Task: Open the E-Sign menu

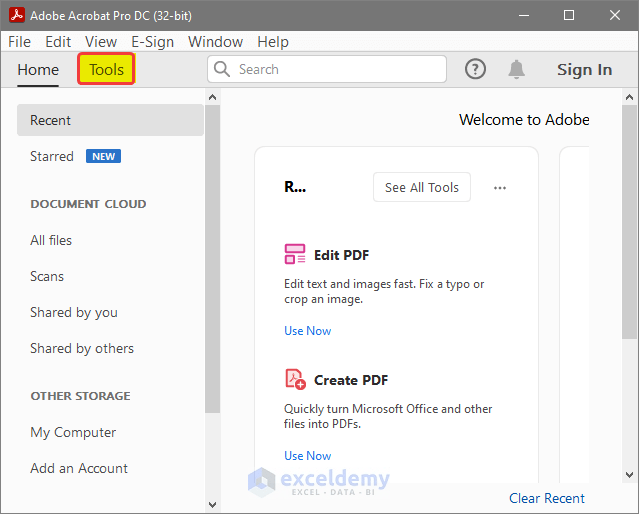Action: [152, 42]
